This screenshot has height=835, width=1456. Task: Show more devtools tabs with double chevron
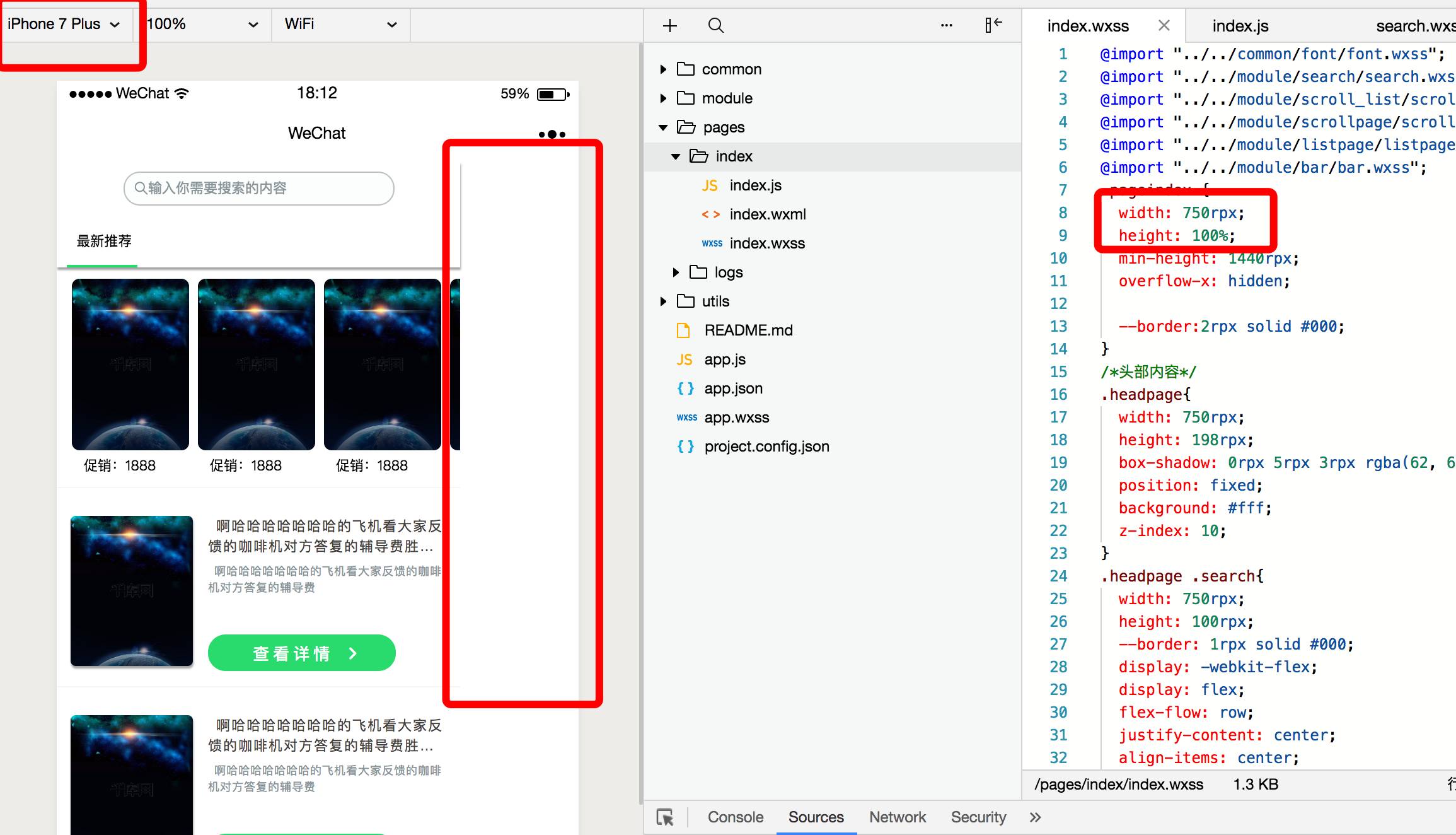click(1035, 817)
